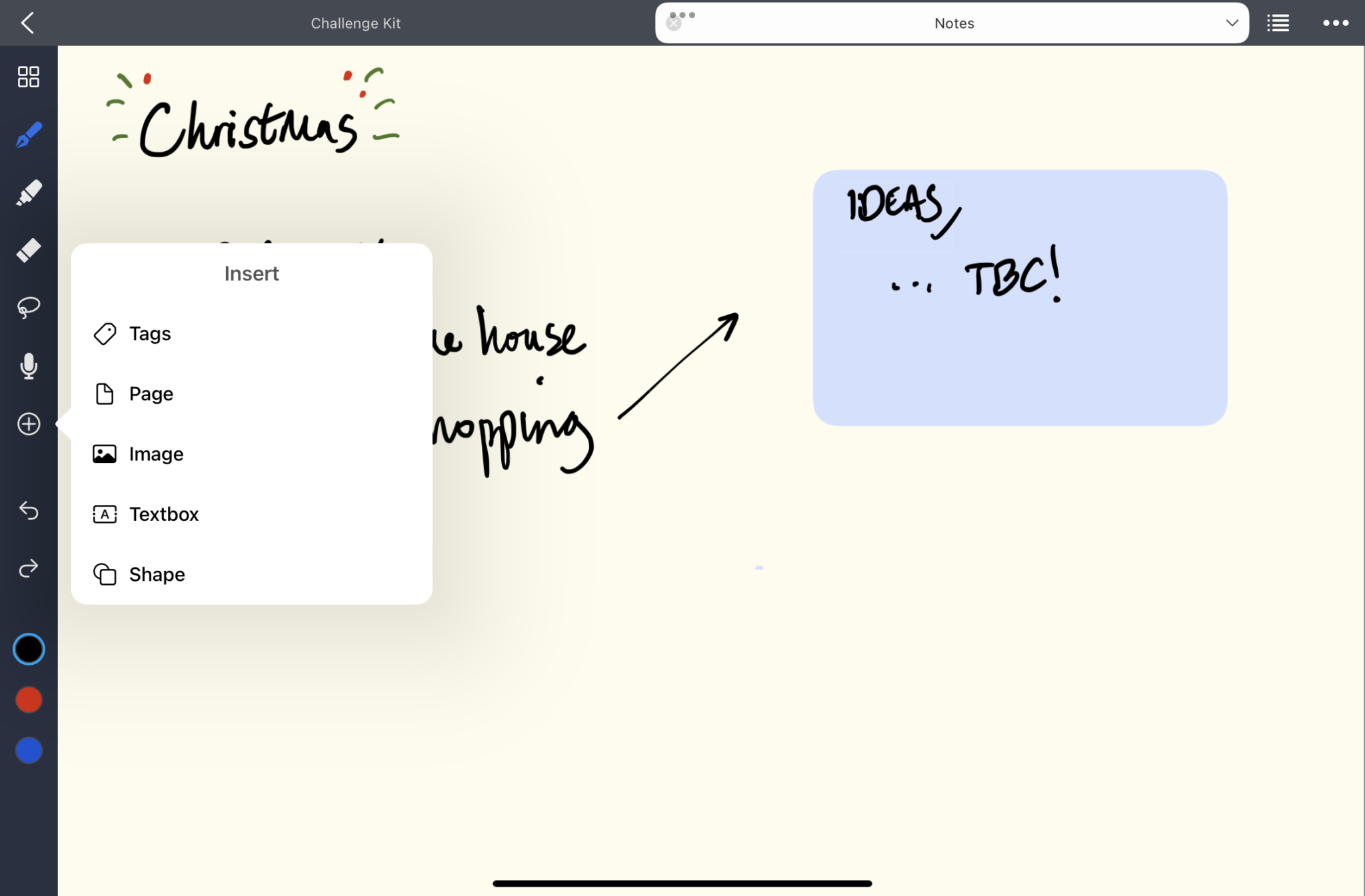Open the Notes tab dropdown chevron
Image resolution: width=1365 pixels, height=896 pixels.
tap(1231, 23)
